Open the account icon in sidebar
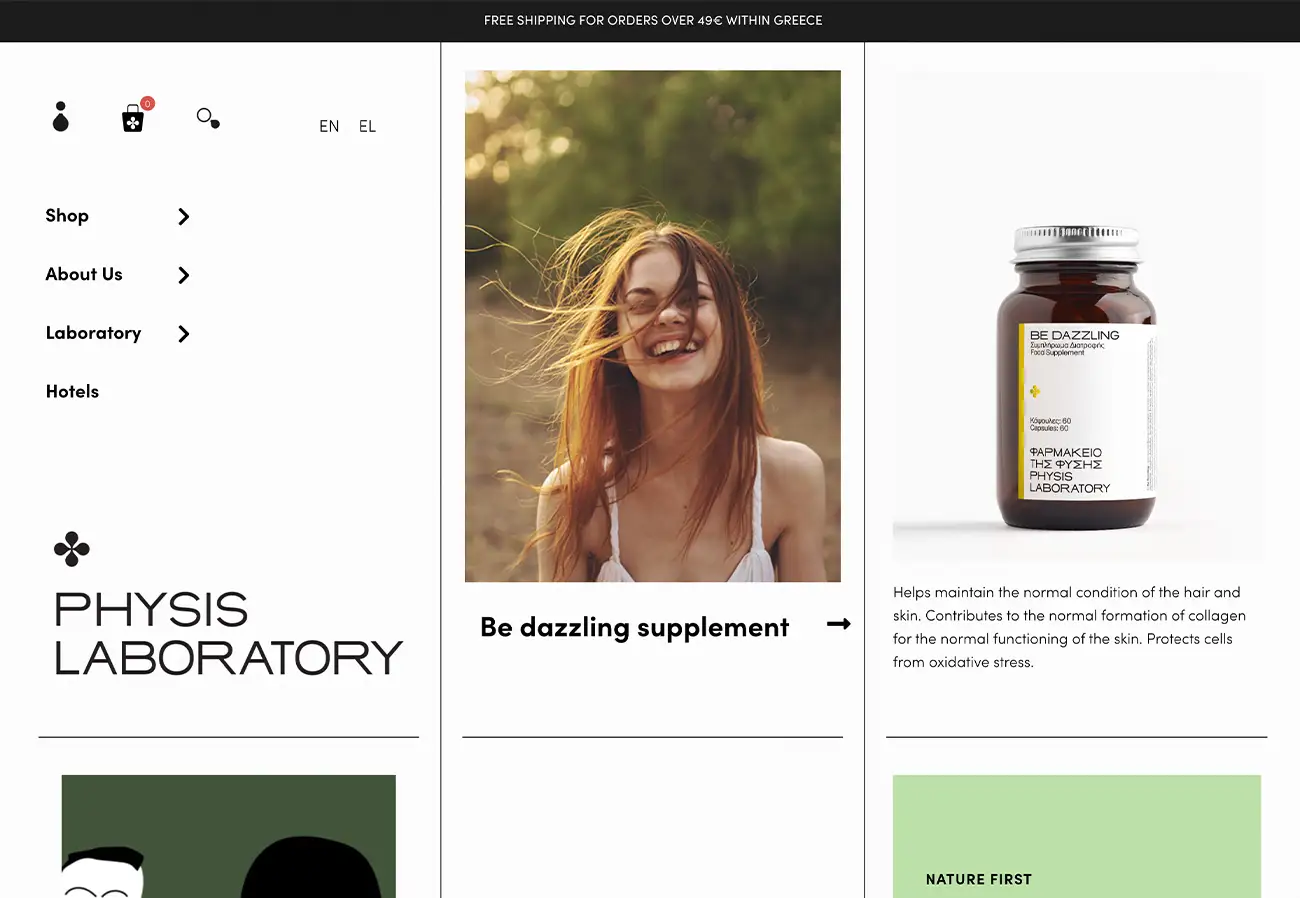1300x898 pixels. [61, 117]
